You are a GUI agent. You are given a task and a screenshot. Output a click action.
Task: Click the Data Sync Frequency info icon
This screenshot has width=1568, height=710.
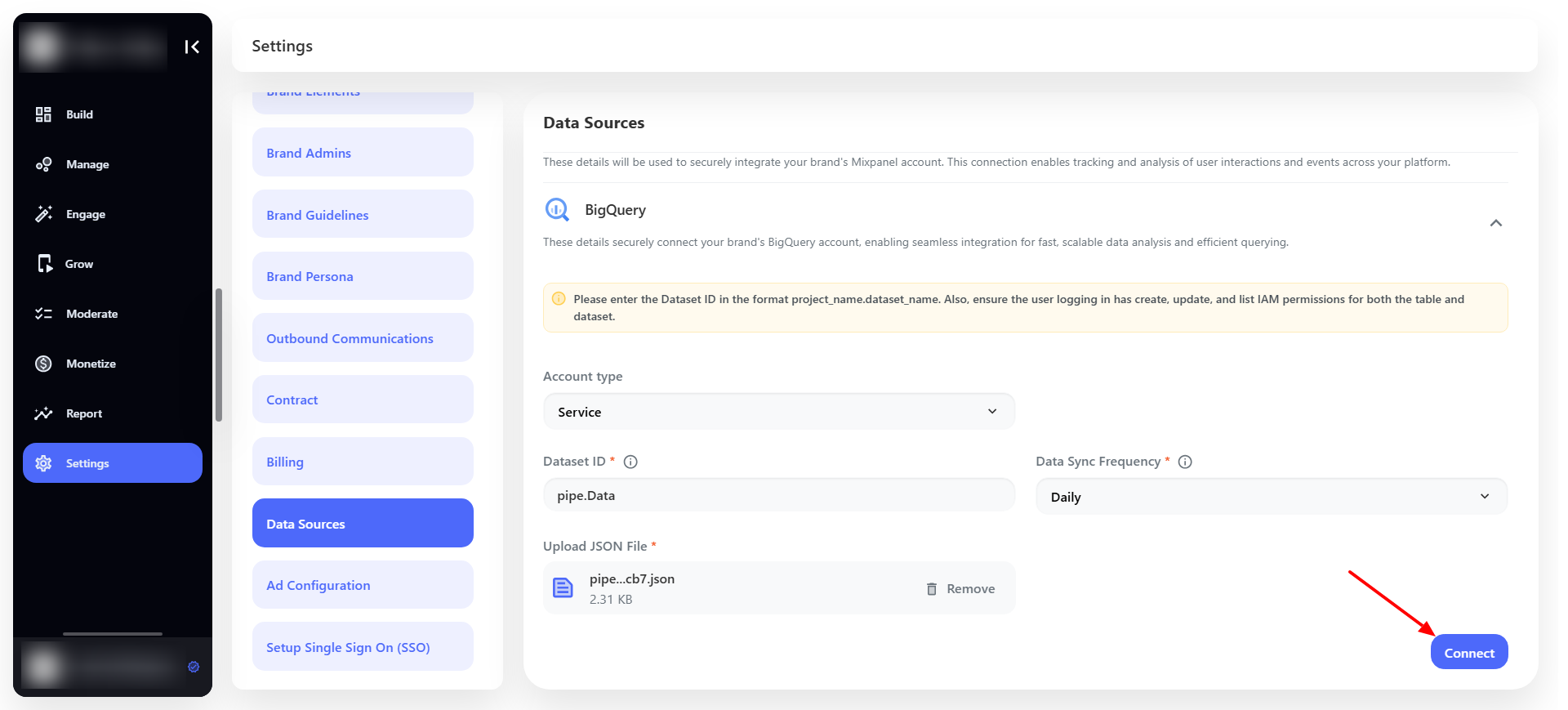[x=1185, y=462]
